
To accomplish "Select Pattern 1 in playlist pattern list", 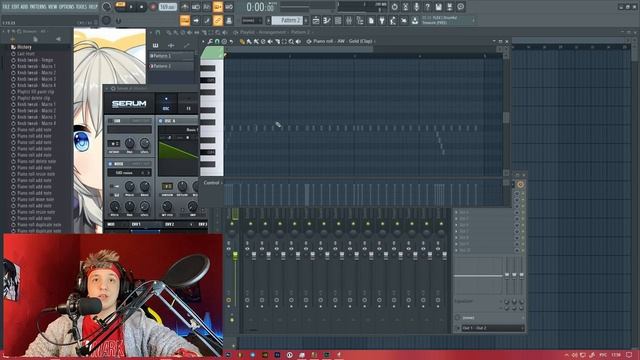I will (171, 56).
